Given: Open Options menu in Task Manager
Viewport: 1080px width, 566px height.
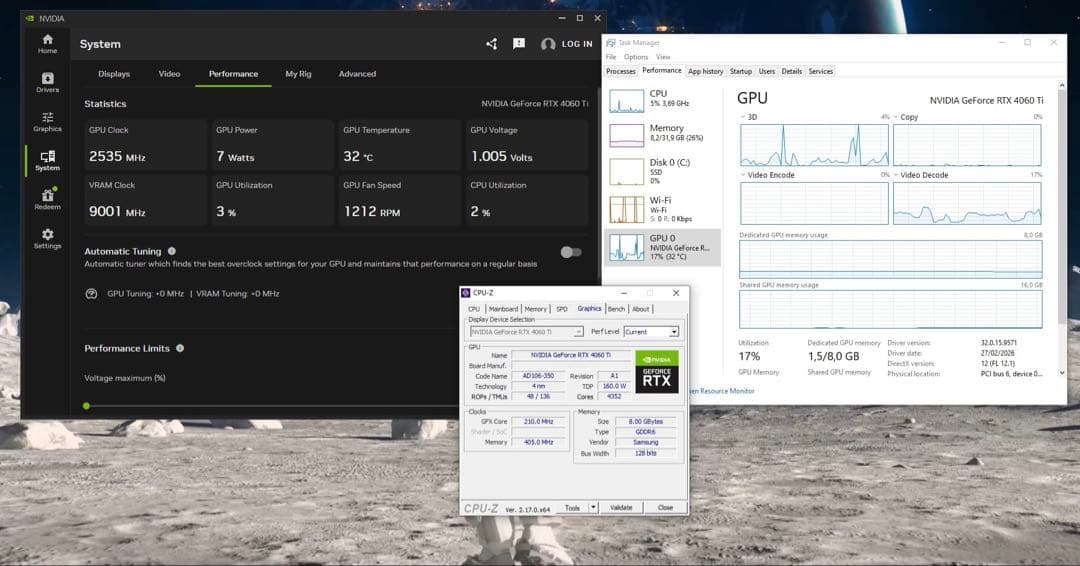Looking at the screenshot, I should tap(636, 57).
